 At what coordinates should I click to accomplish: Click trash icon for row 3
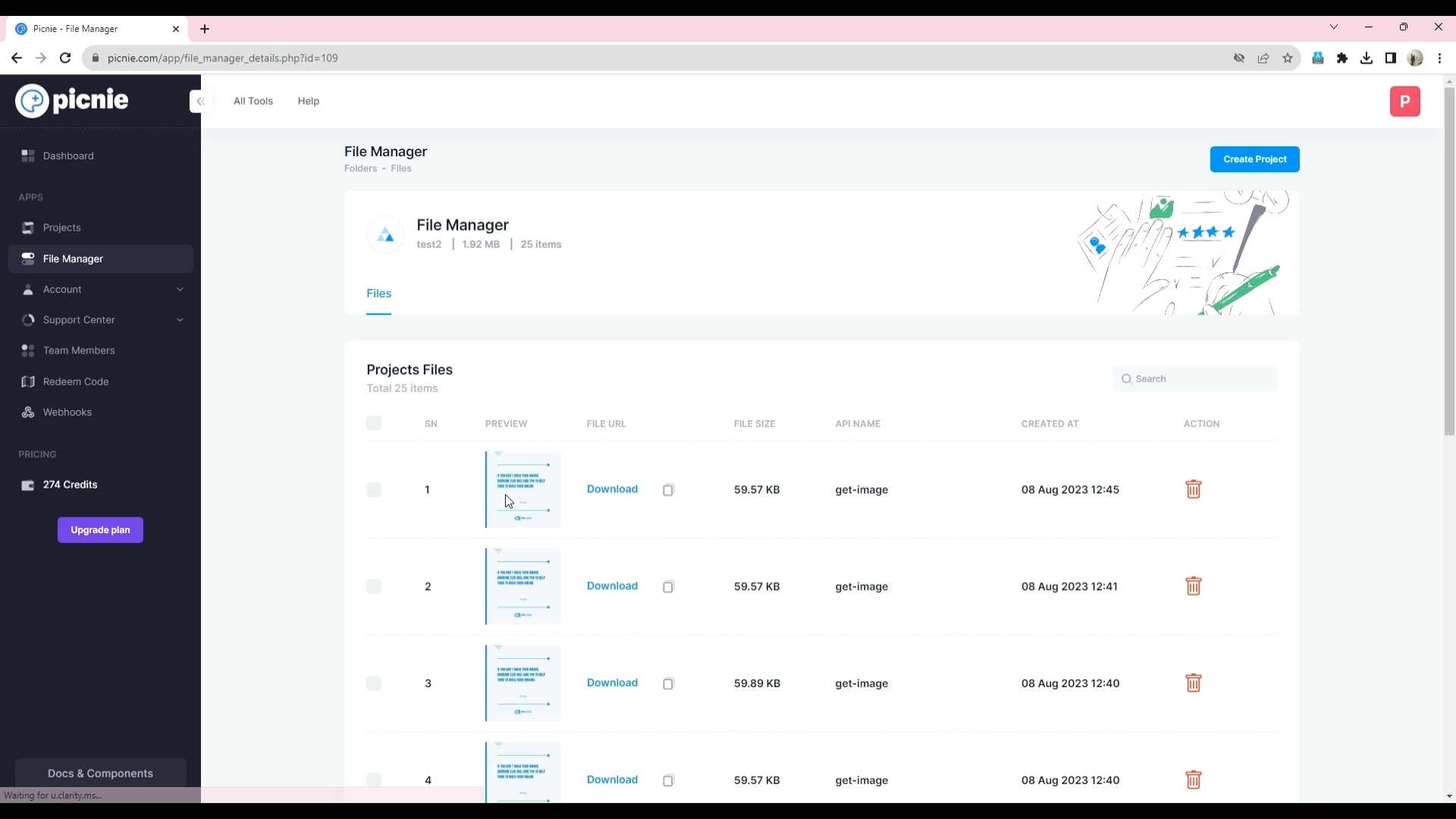pos(1193,683)
